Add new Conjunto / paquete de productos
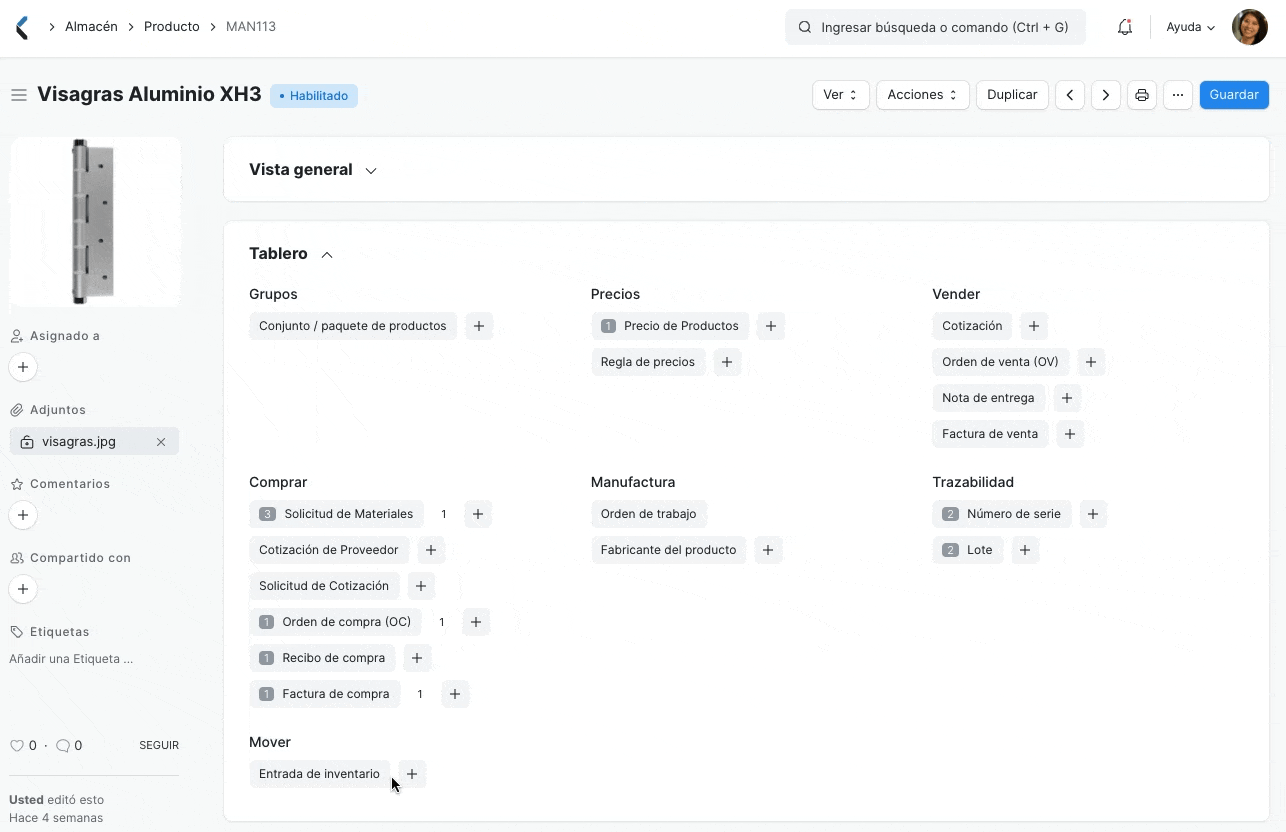 [479, 326]
